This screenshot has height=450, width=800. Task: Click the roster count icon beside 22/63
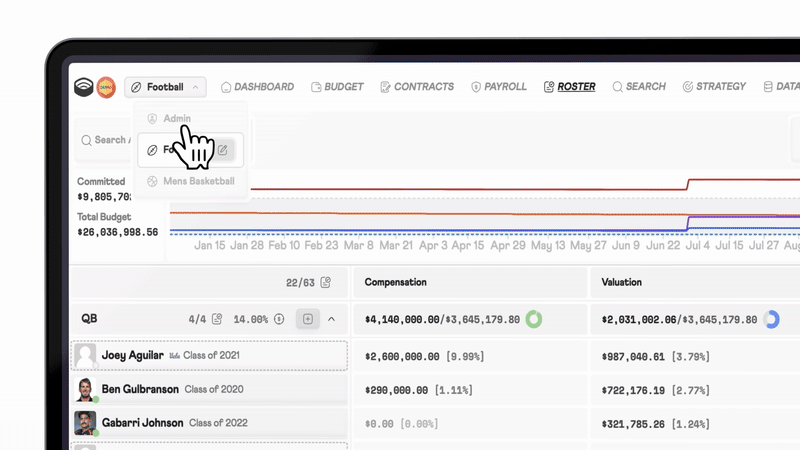tap(326, 283)
